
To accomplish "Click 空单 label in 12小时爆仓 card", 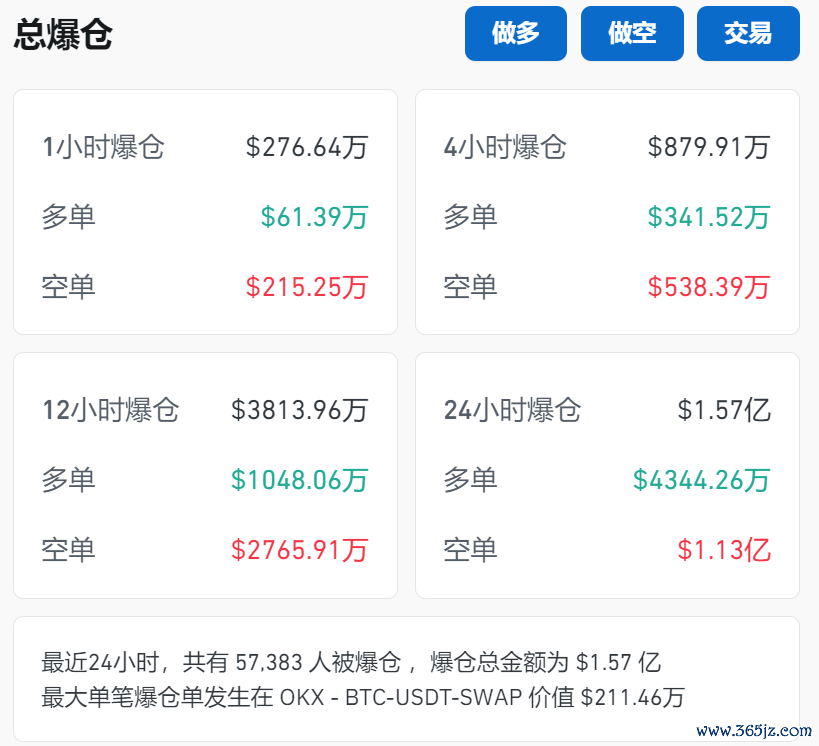I will (x=68, y=550).
